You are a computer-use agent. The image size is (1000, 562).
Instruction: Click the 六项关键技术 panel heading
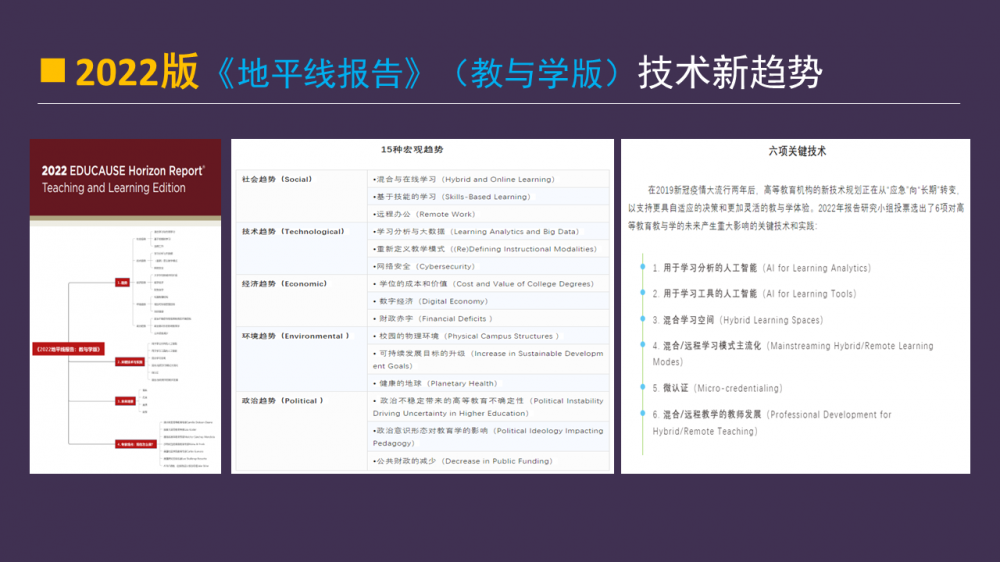pyautogui.click(x=797, y=151)
